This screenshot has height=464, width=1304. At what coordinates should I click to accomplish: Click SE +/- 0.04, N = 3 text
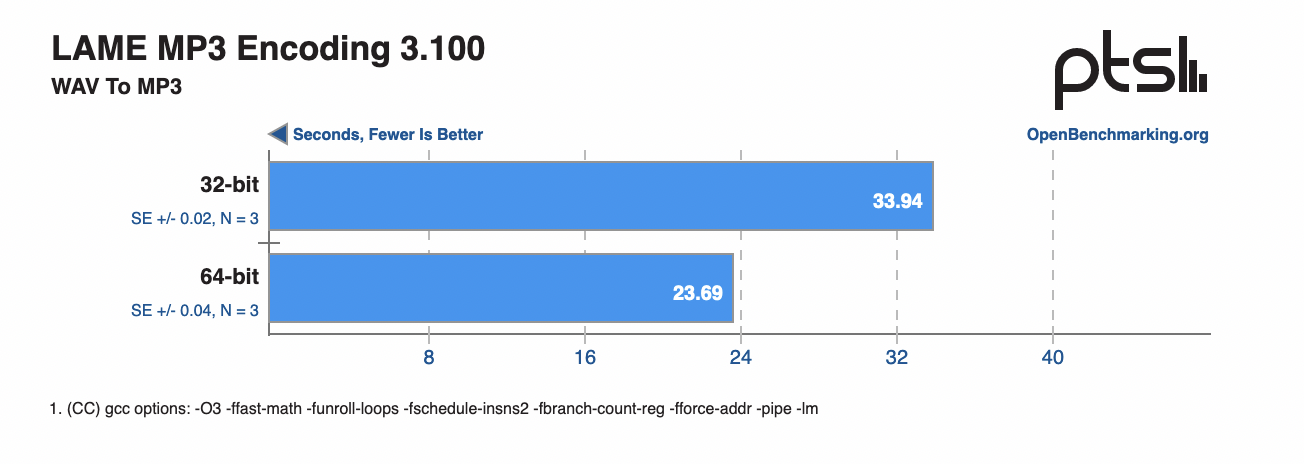tap(195, 310)
